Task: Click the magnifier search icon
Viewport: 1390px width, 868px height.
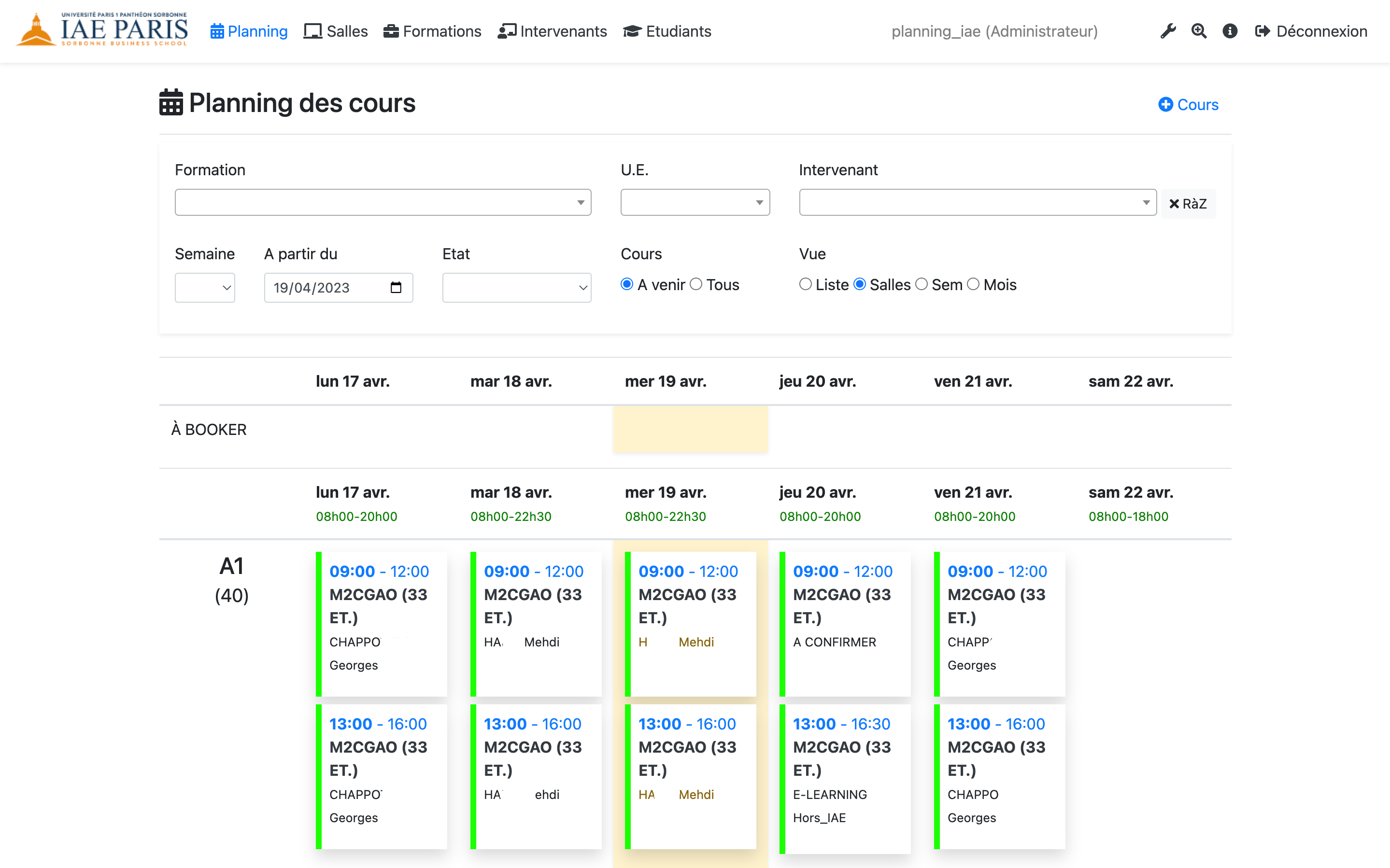Action: tap(1199, 31)
